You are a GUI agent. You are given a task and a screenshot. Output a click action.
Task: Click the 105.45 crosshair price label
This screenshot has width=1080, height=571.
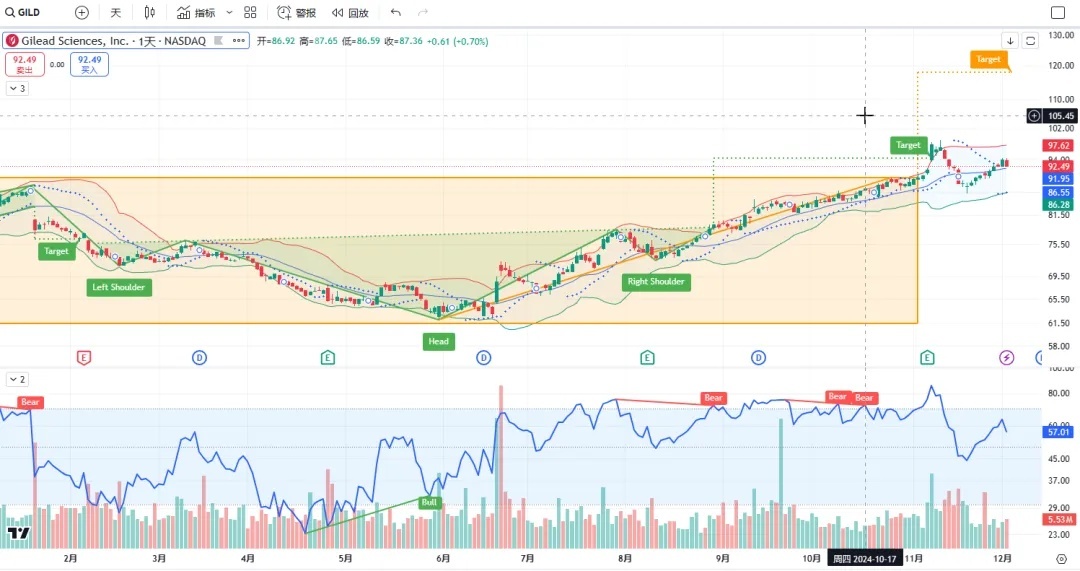1061,116
